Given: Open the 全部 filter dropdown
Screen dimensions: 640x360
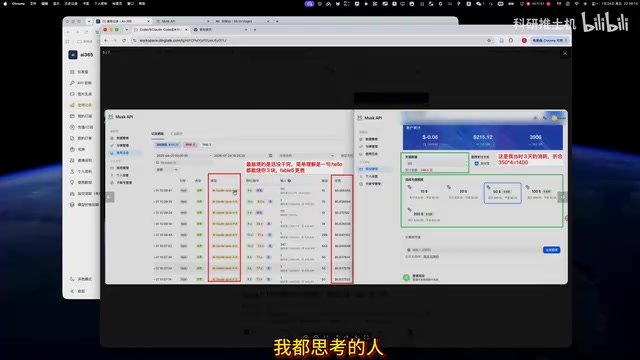Looking at the screenshot, I should (167, 169).
